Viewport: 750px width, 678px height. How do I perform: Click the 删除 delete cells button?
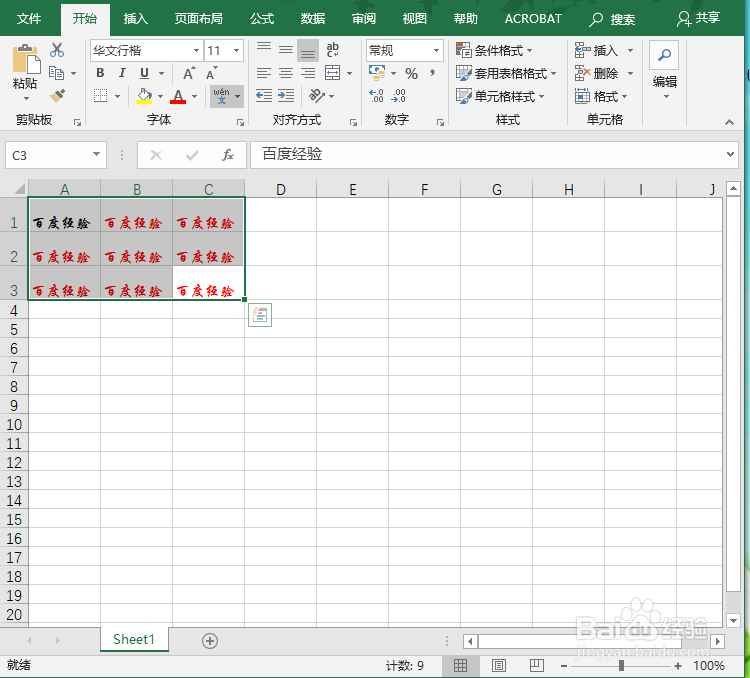coord(597,73)
